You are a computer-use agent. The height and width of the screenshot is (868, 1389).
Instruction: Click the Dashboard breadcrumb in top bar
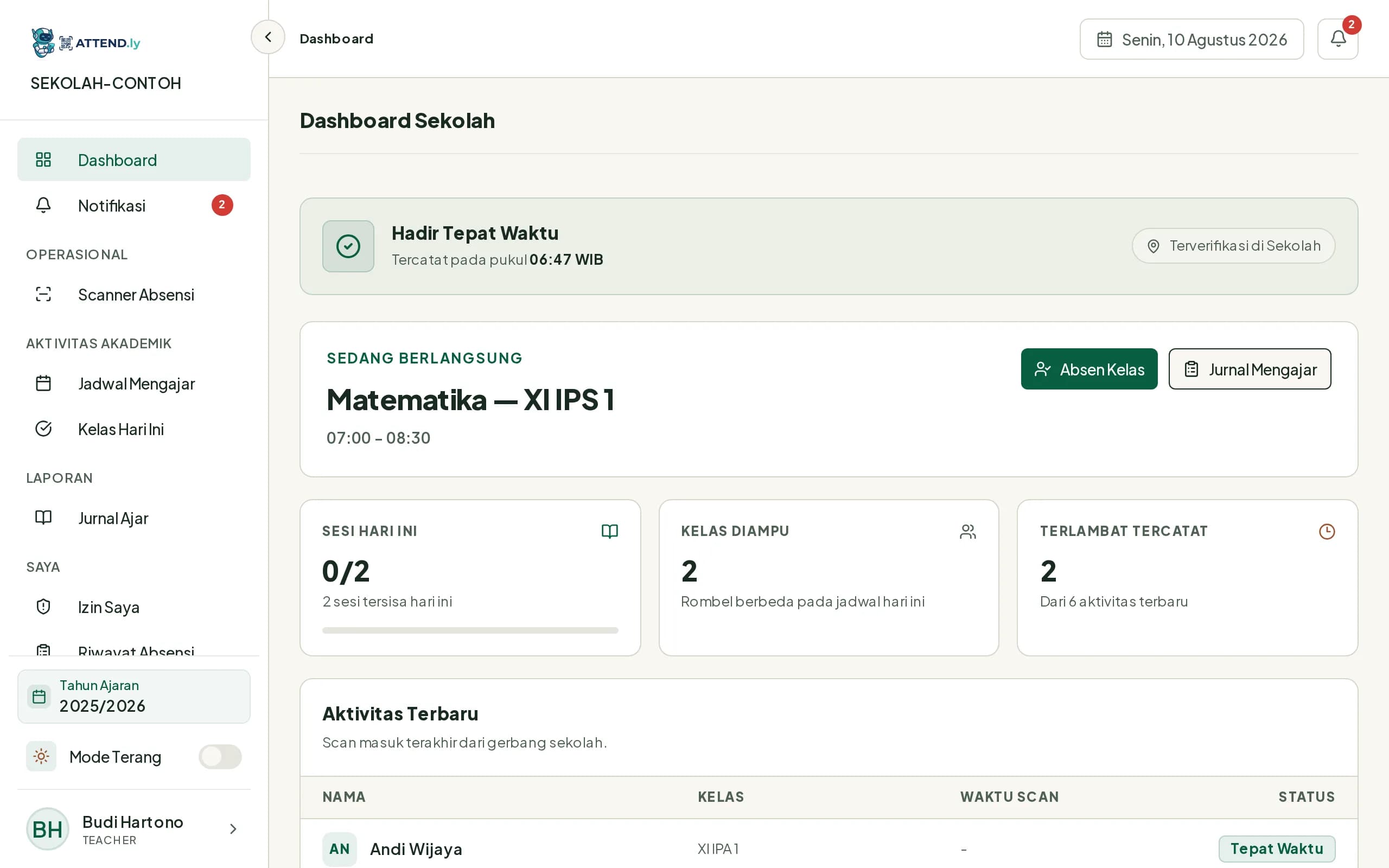[x=336, y=39]
